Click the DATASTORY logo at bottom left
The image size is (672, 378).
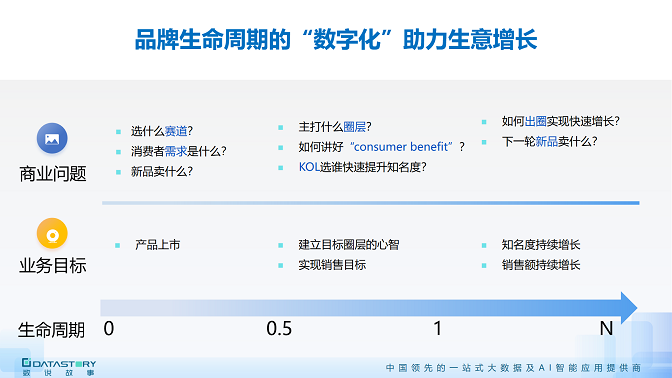58,367
